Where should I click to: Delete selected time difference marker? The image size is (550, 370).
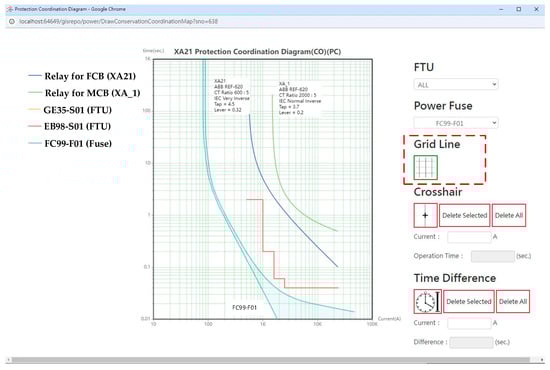469,301
